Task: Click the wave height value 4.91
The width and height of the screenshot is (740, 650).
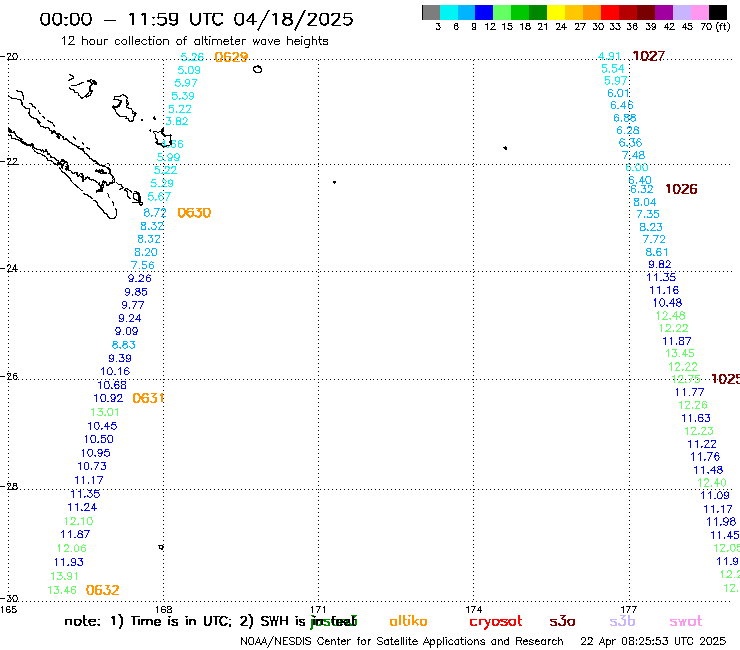Action: click(609, 56)
